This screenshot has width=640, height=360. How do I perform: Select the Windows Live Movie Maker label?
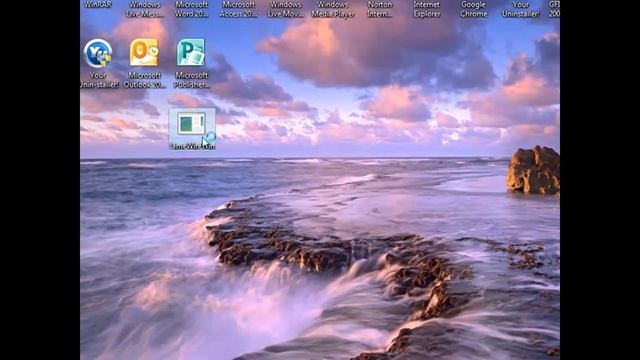pos(285,9)
